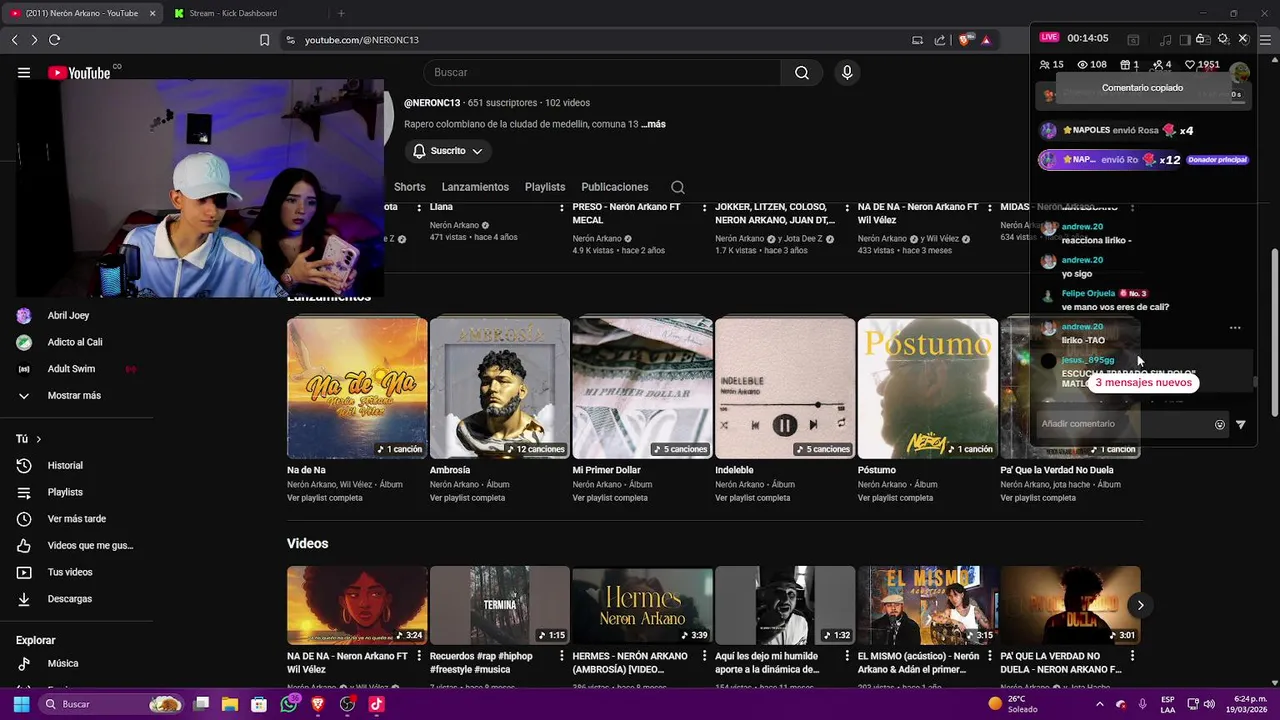Click the settings gear in live panel
The image size is (1280, 720).
tap(1223, 39)
